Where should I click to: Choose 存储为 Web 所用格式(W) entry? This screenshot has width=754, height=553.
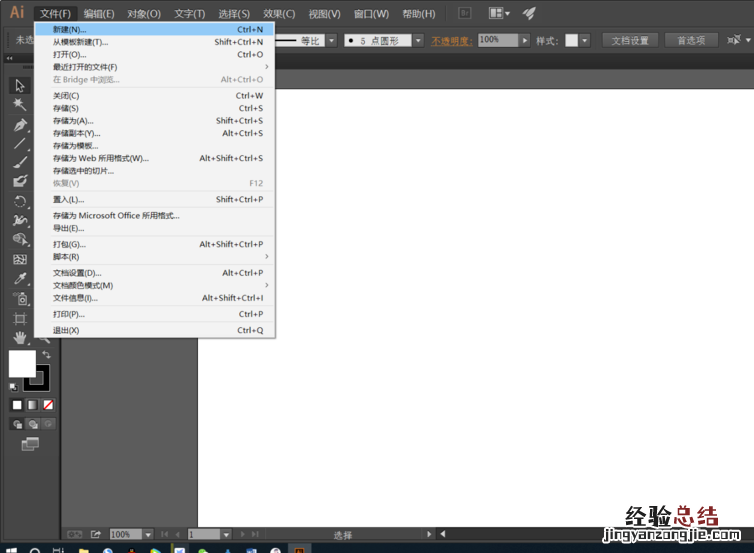155,158
